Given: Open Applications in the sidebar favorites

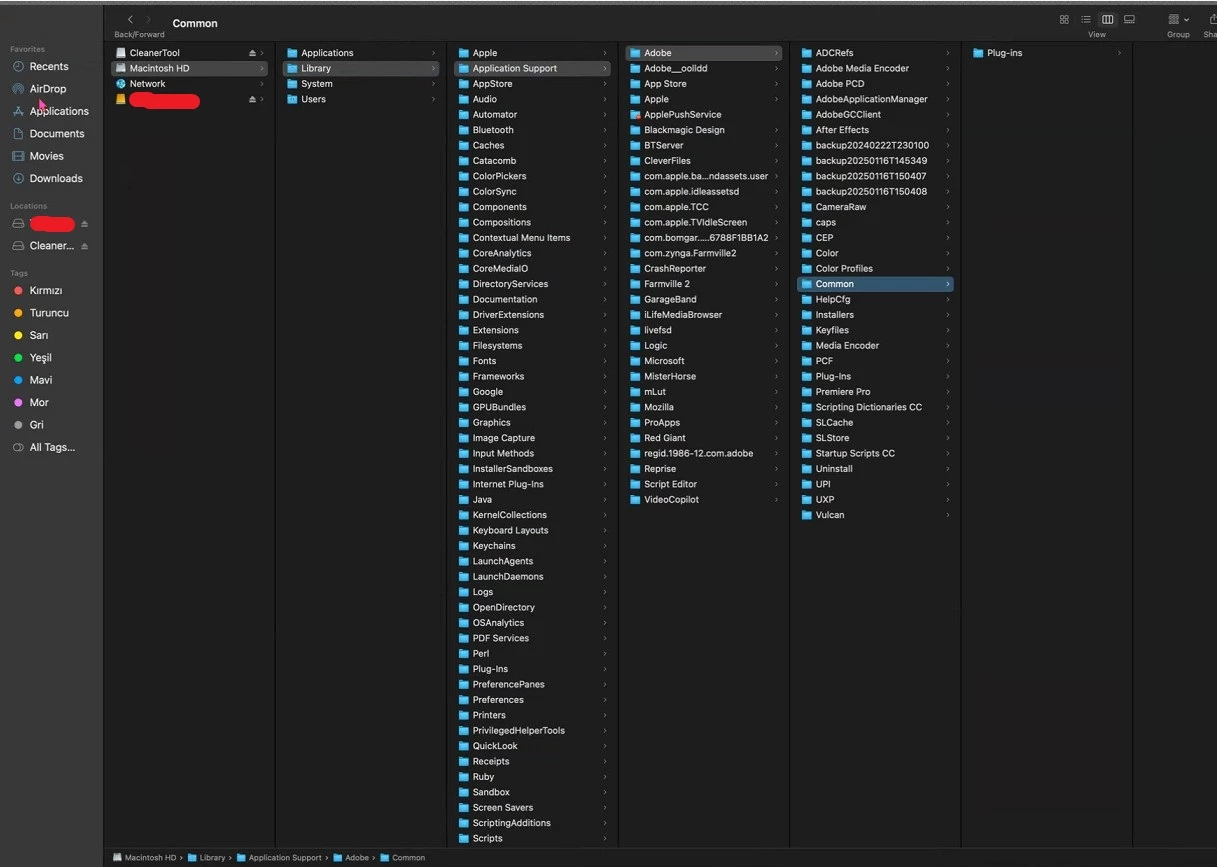Looking at the screenshot, I should tap(59, 111).
